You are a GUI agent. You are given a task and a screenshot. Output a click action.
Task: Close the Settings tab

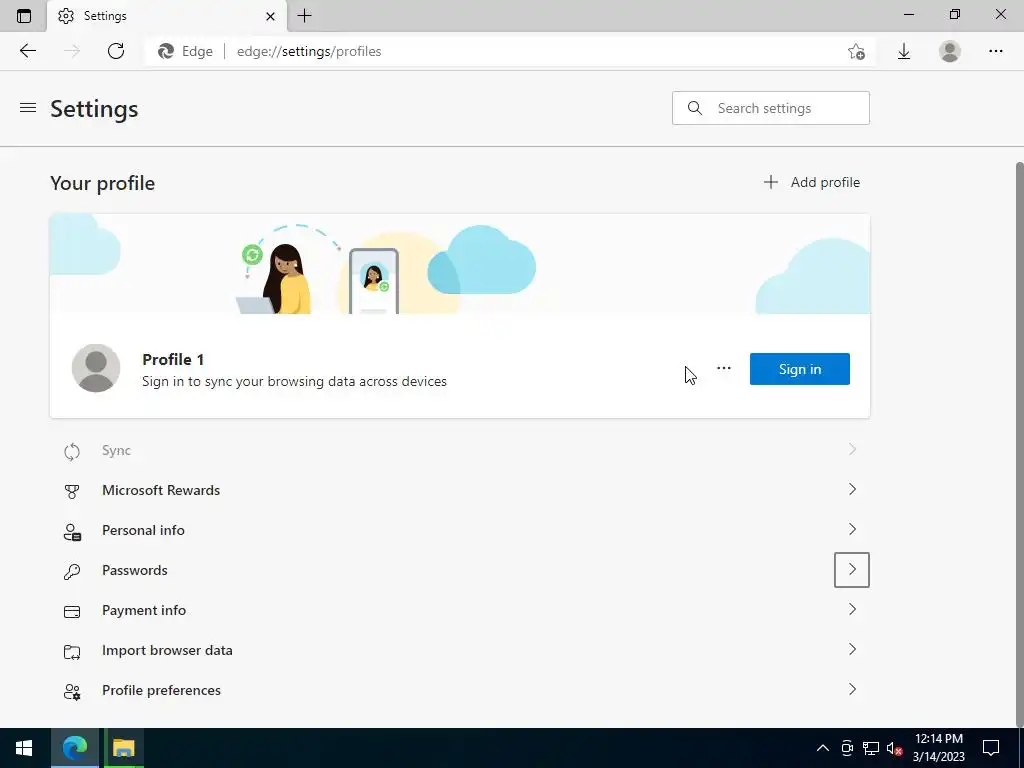click(270, 16)
